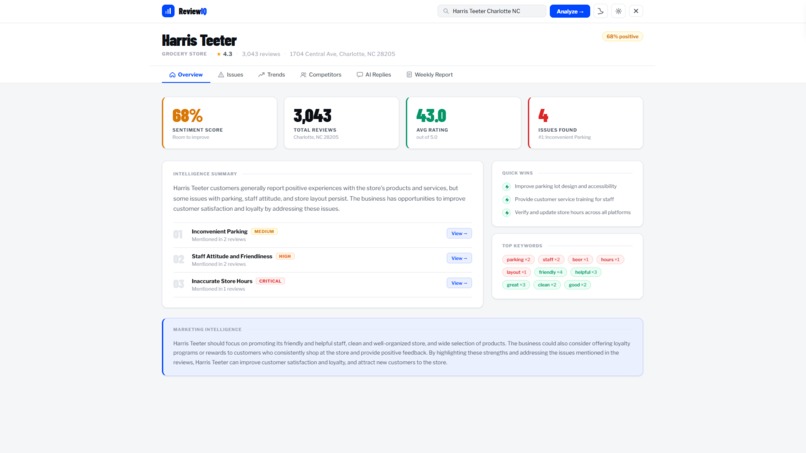Open the Overview tab

(186, 75)
